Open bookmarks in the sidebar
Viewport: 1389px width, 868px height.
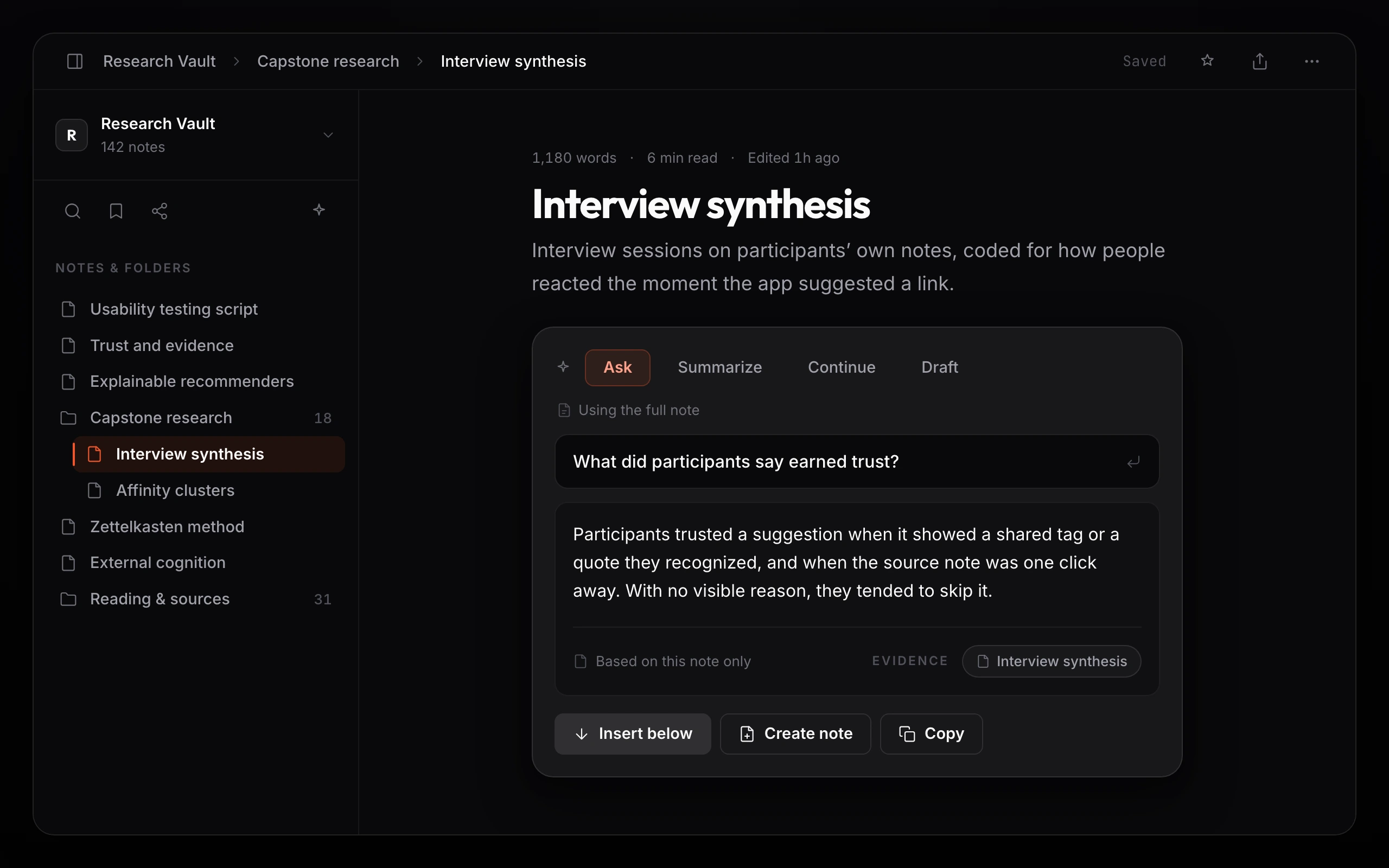pyautogui.click(x=116, y=210)
